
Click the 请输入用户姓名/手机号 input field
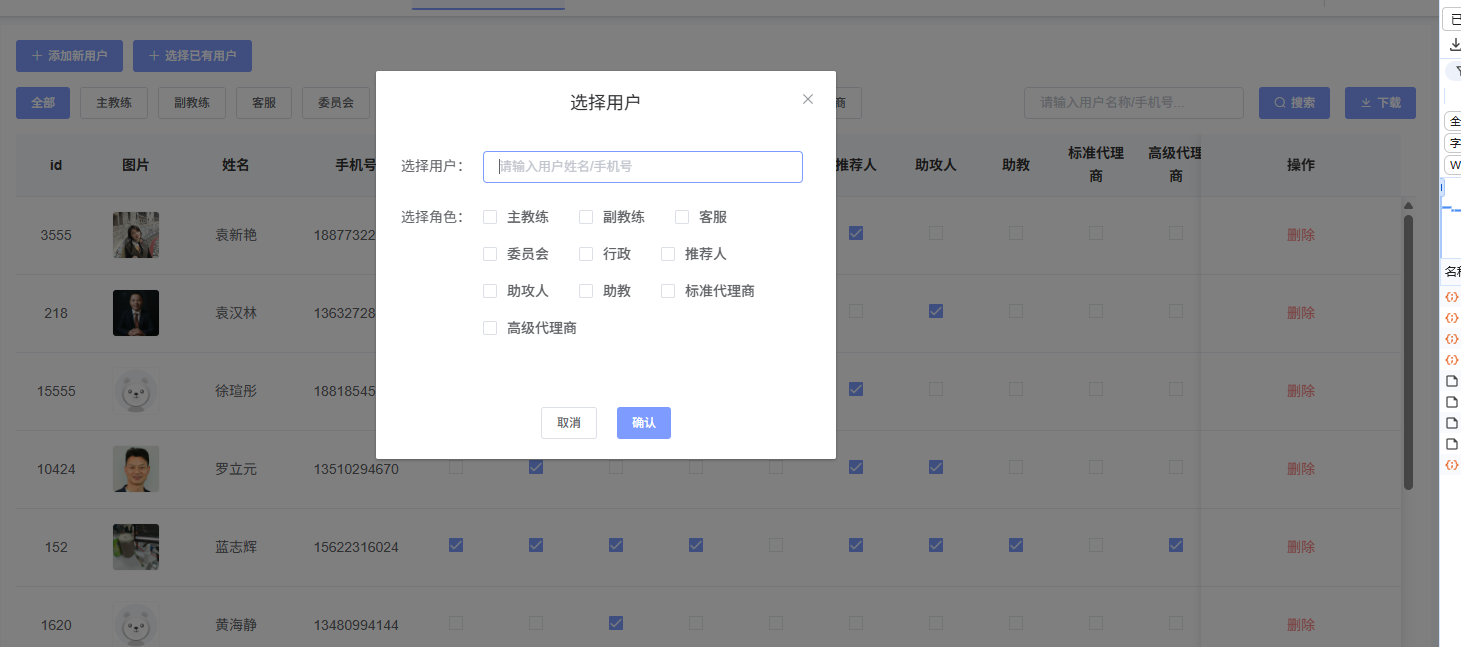click(643, 166)
